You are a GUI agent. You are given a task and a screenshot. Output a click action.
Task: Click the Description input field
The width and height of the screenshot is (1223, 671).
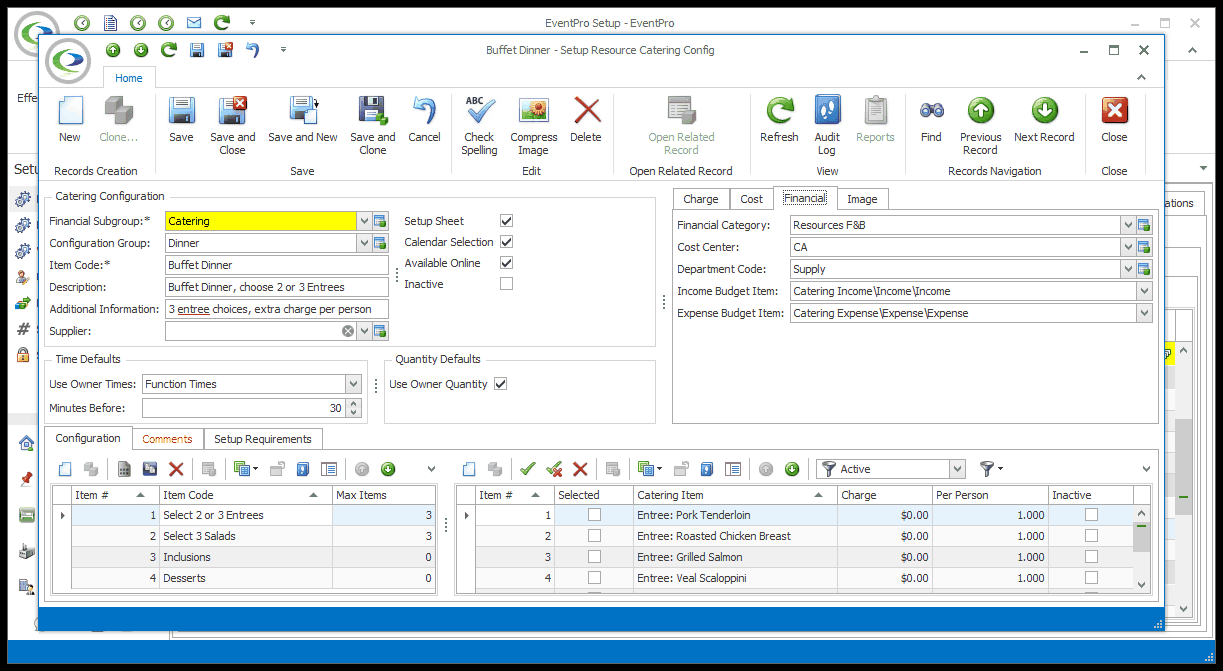277,287
